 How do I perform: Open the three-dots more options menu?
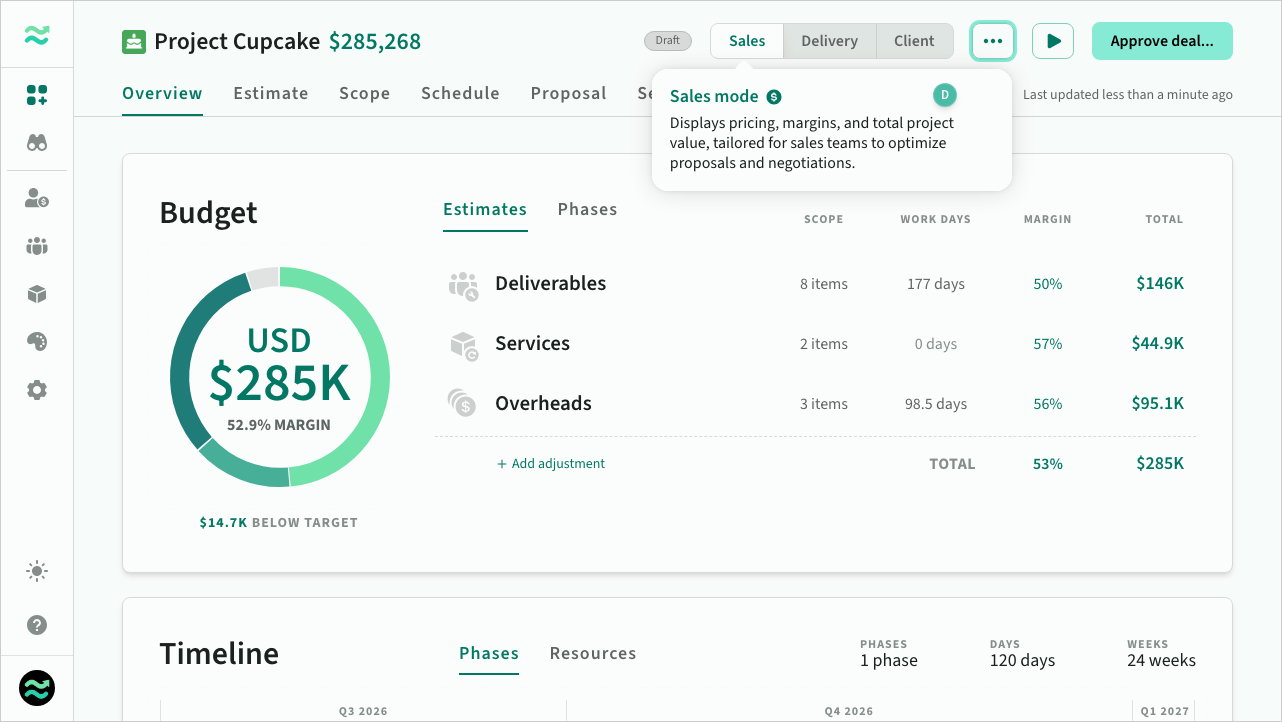(x=992, y=41)
